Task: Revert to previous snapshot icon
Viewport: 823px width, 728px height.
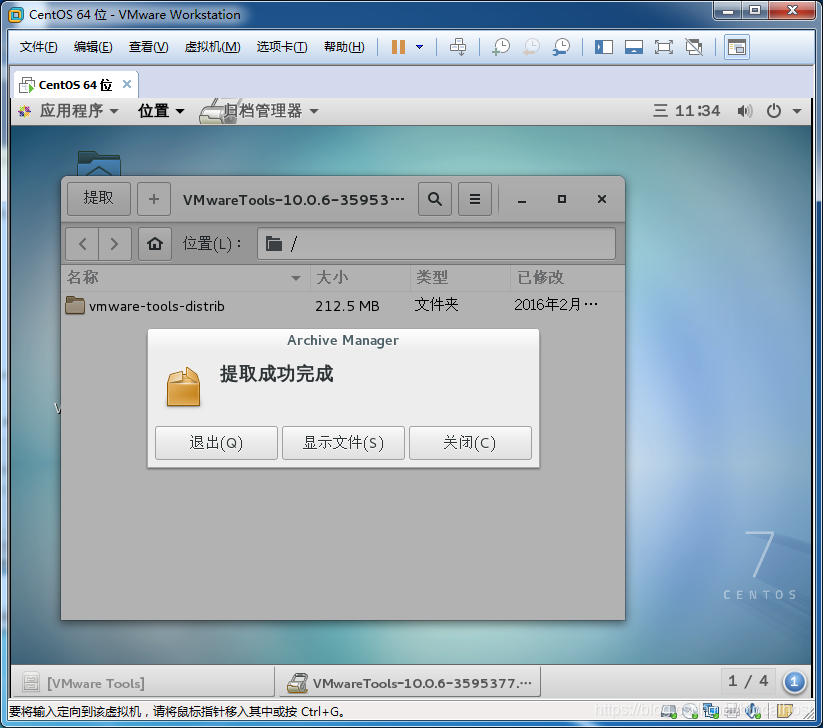Action: point(531,47)
